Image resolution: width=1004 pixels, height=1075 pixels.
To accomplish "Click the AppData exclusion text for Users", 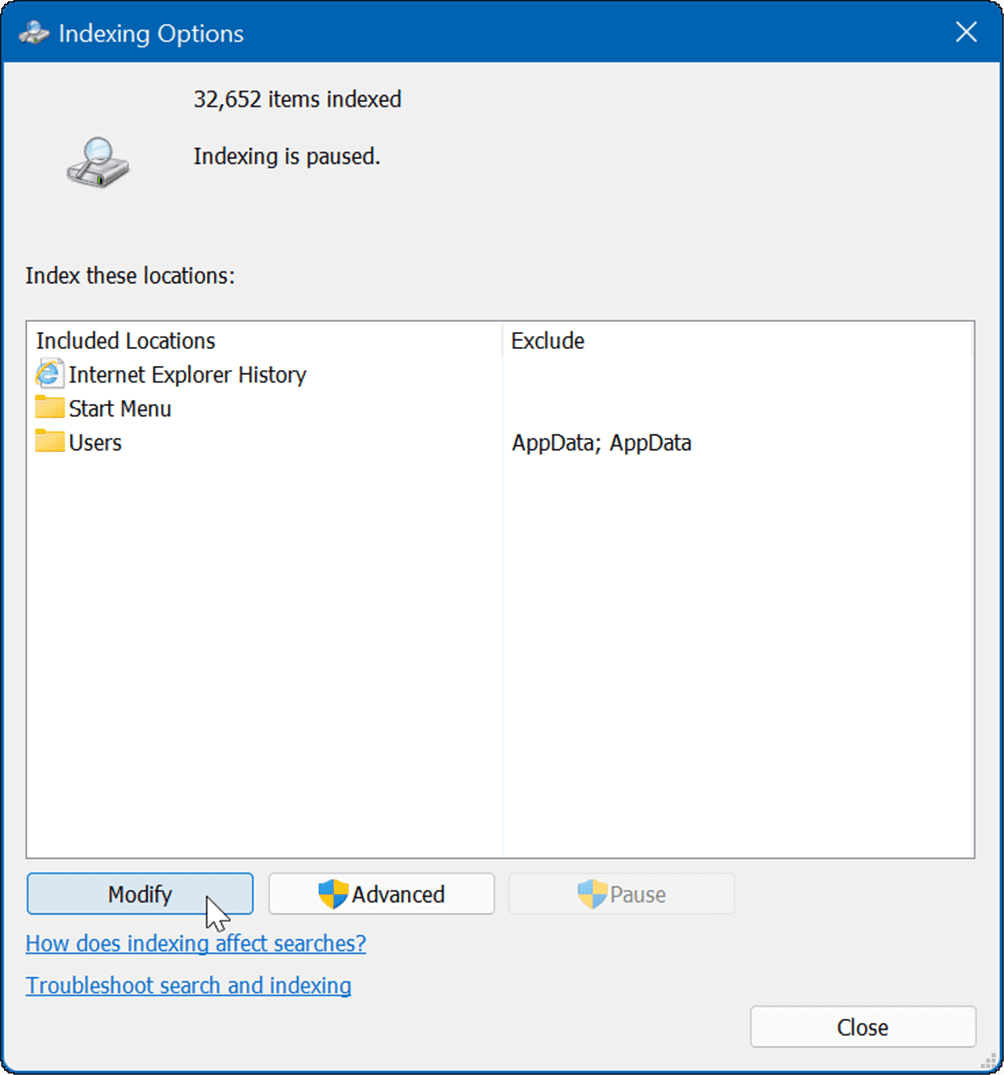I will pos(600,442).
